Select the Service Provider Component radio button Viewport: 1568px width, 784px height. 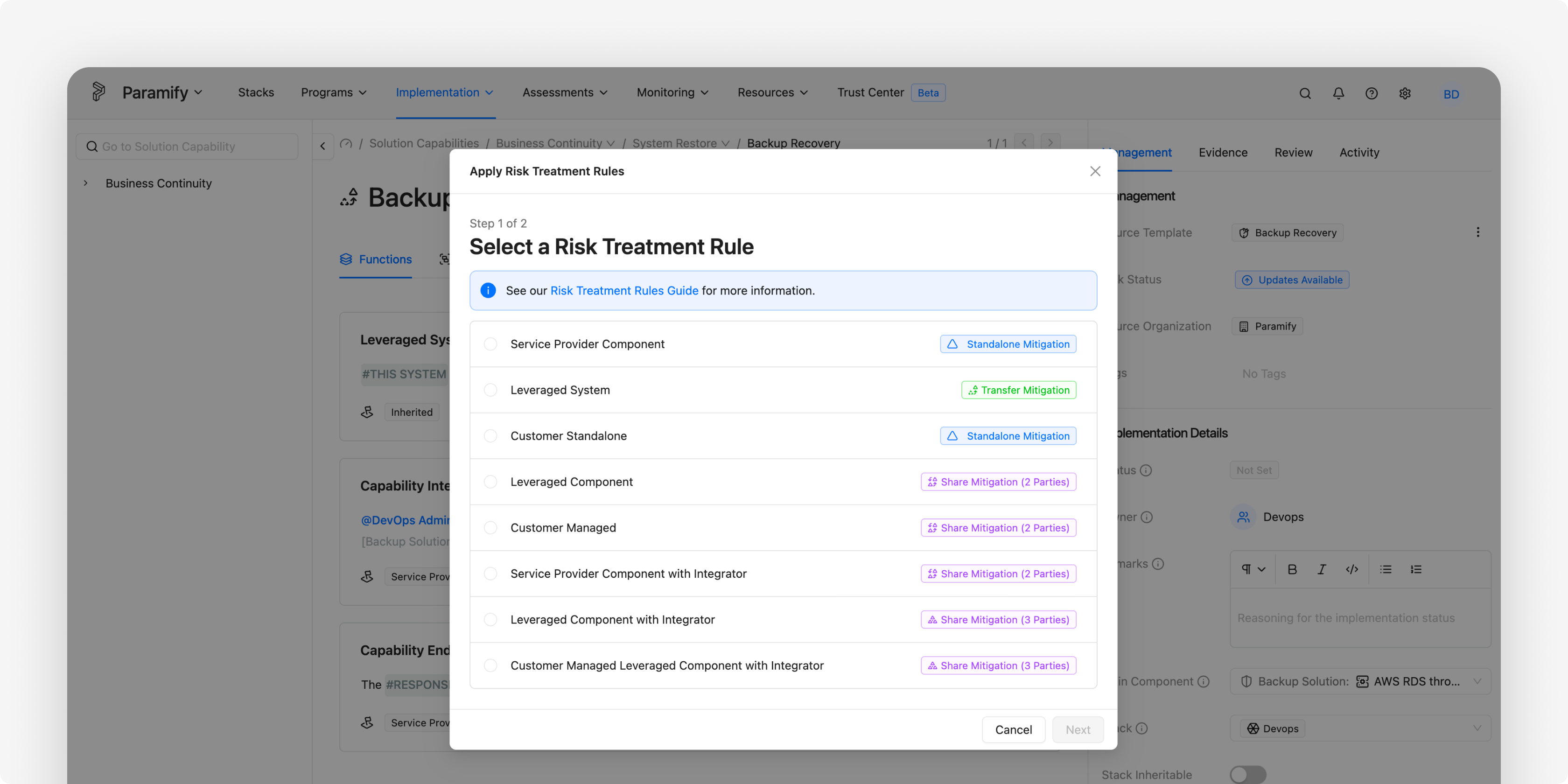point(490,344)
